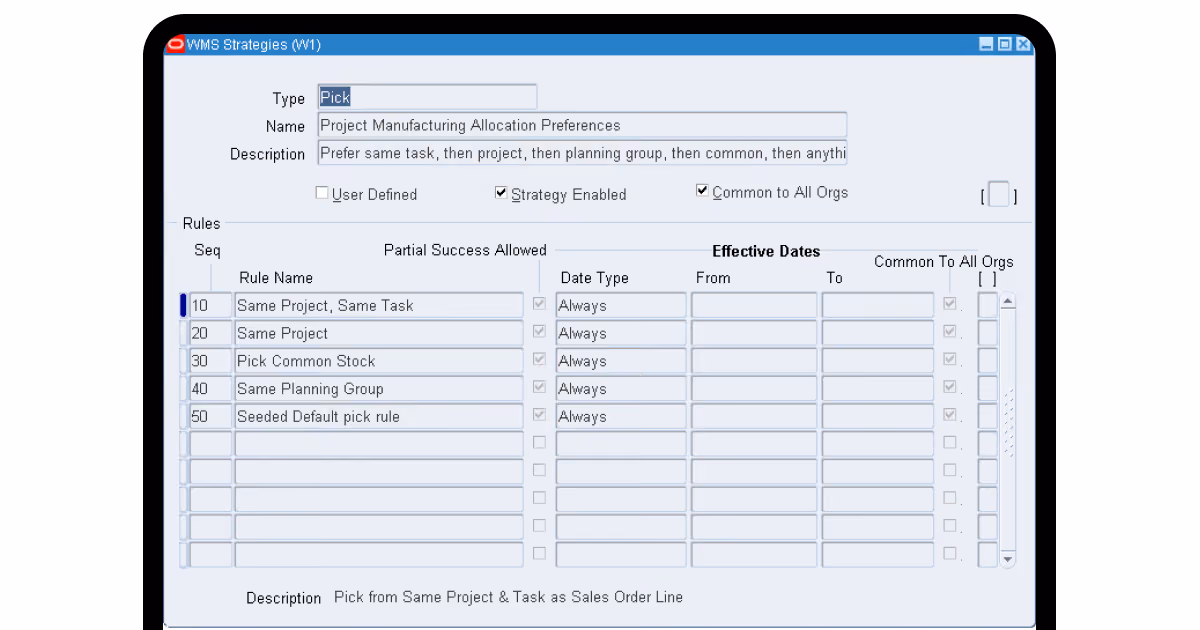Toggle Common To All Orgs for sequence 10
1200x630 pixels.
[x=950, y=304]
